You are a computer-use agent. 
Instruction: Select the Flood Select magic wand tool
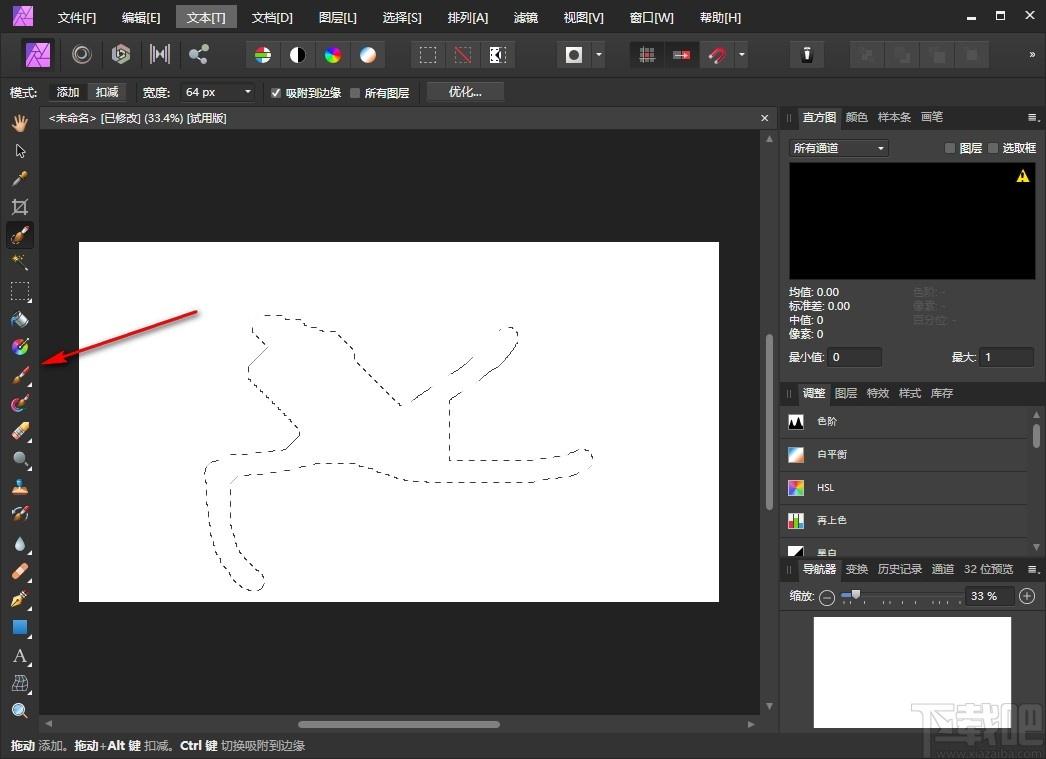(20, 262)
